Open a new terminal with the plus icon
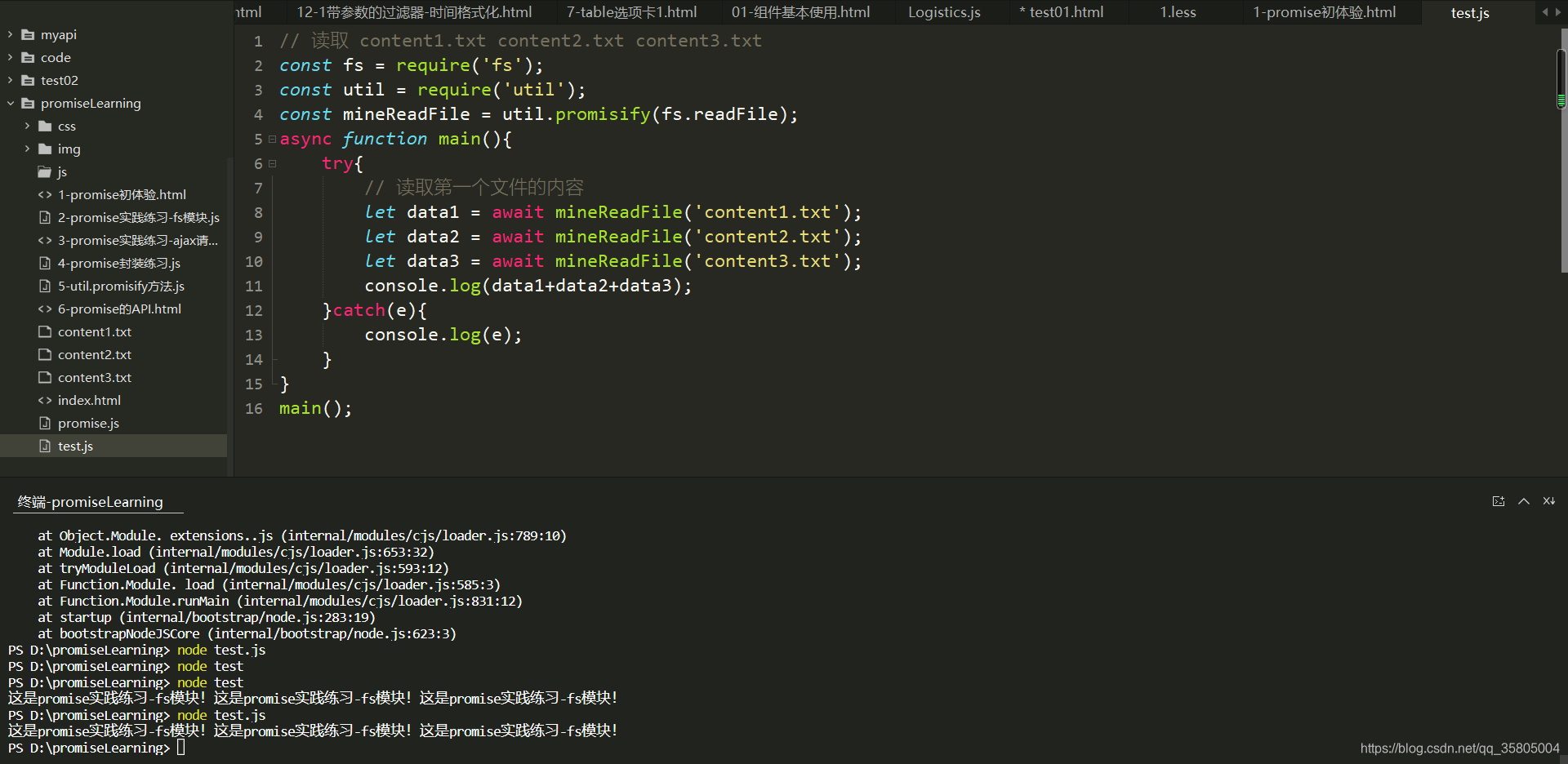Viewport: 1568px width, 764px height. click(x=1498, y=501)
